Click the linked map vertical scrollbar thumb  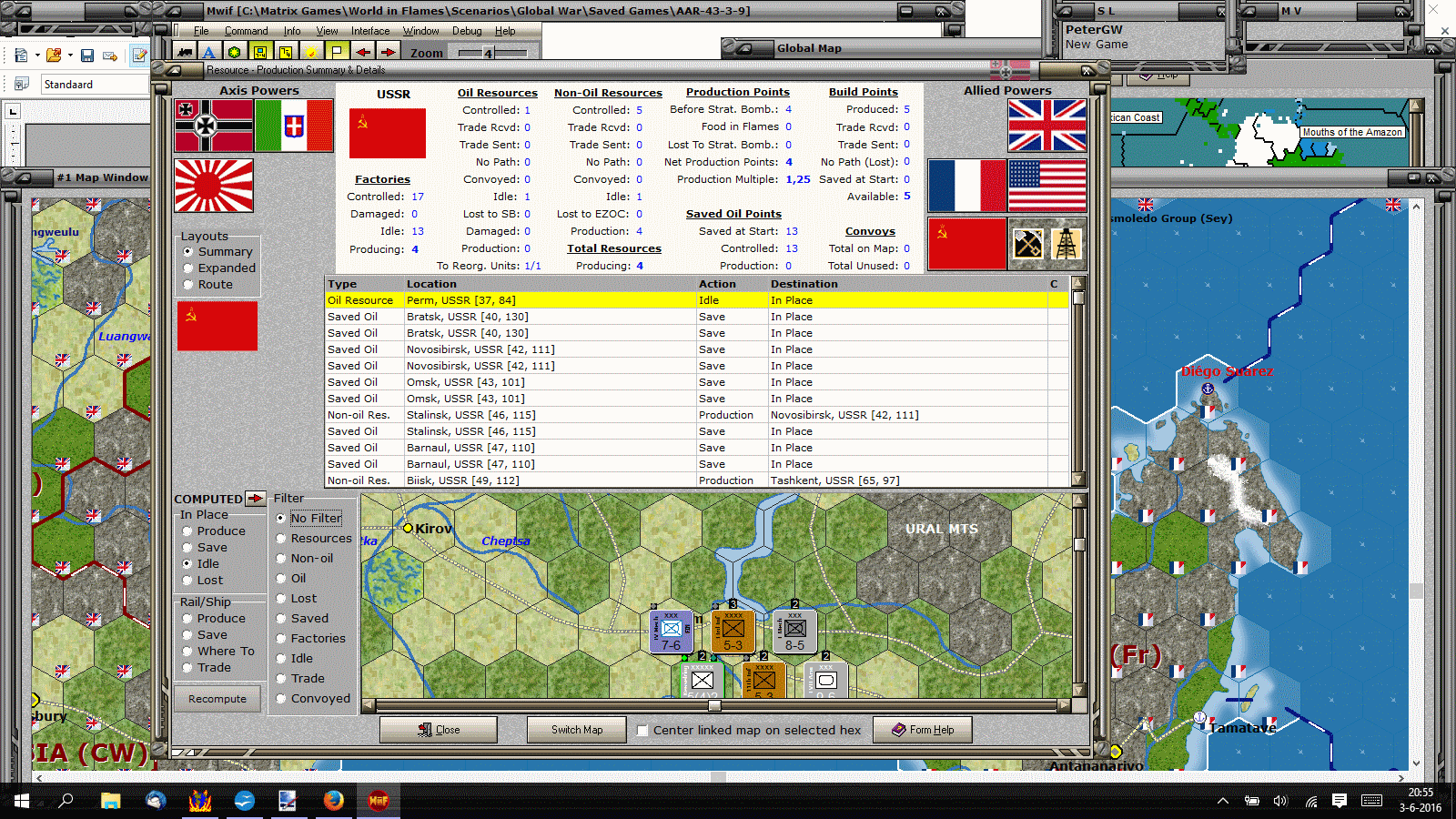click(x=1079, y=545)
